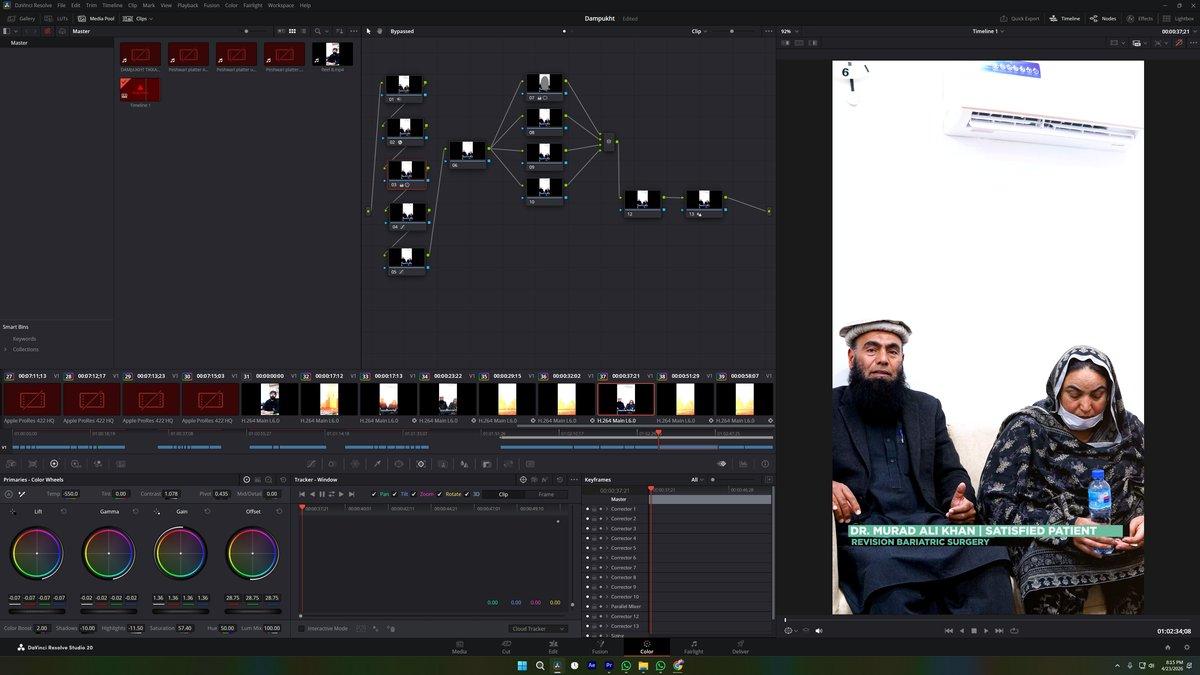1200x675 pixels.
Task: Stop viewer playback
Action: [974, 631]
